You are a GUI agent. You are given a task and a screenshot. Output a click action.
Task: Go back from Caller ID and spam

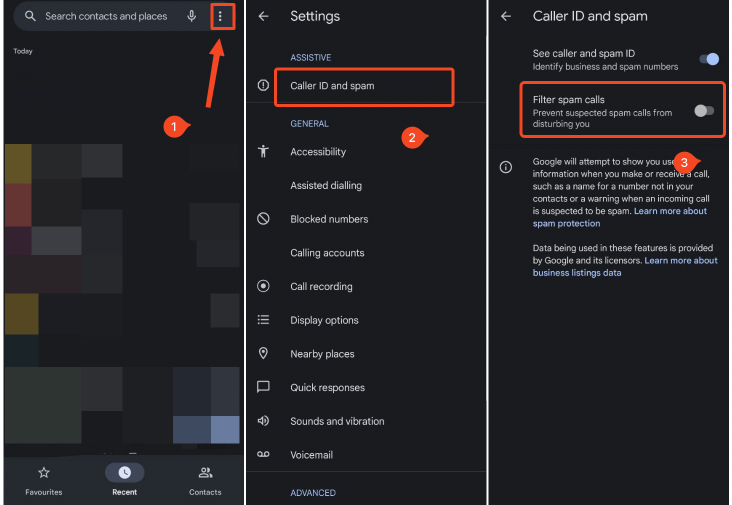click(506, 16)
